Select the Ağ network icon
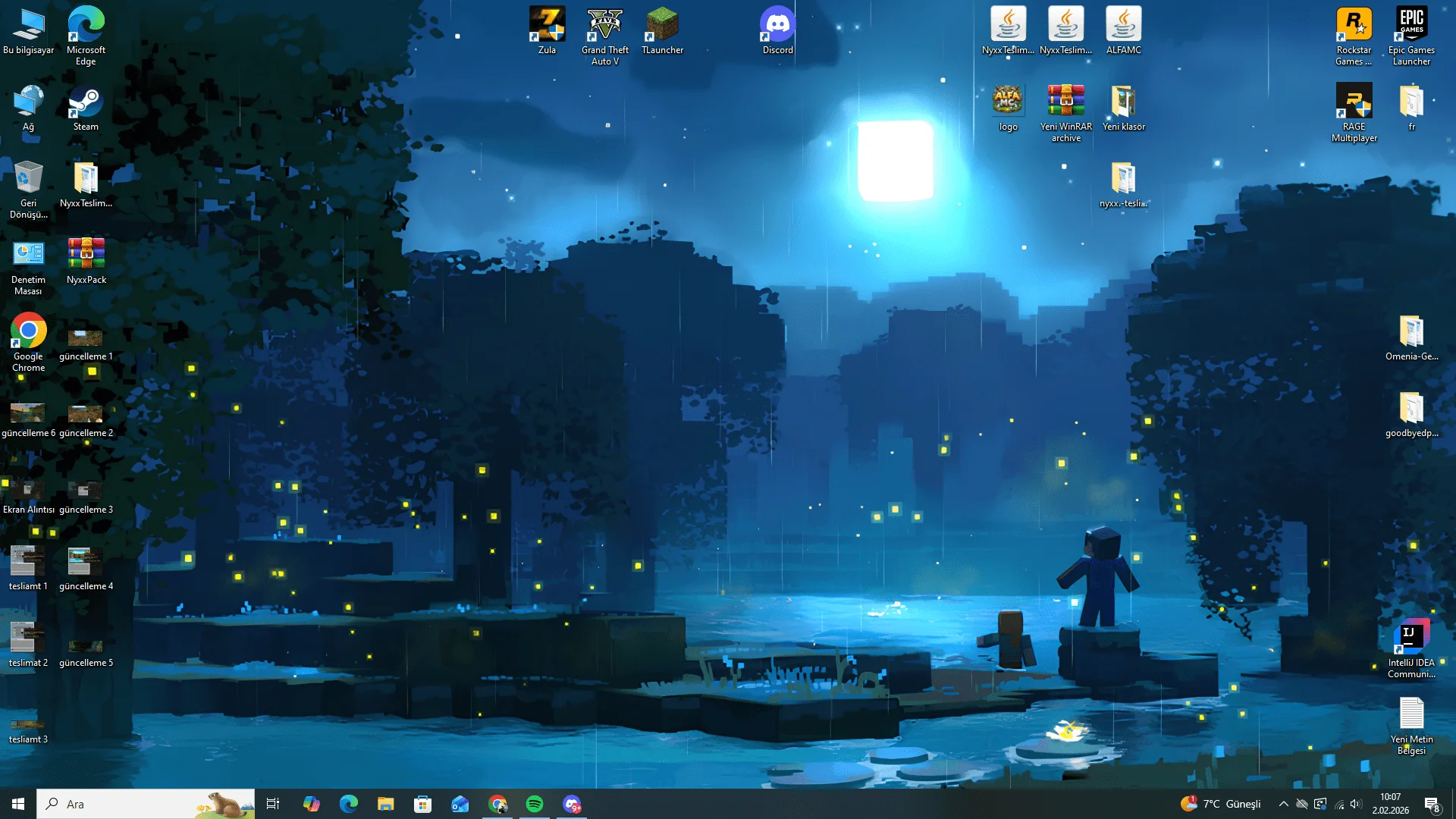The height and width of the screenshot is (819, 1456). (28, 108)
